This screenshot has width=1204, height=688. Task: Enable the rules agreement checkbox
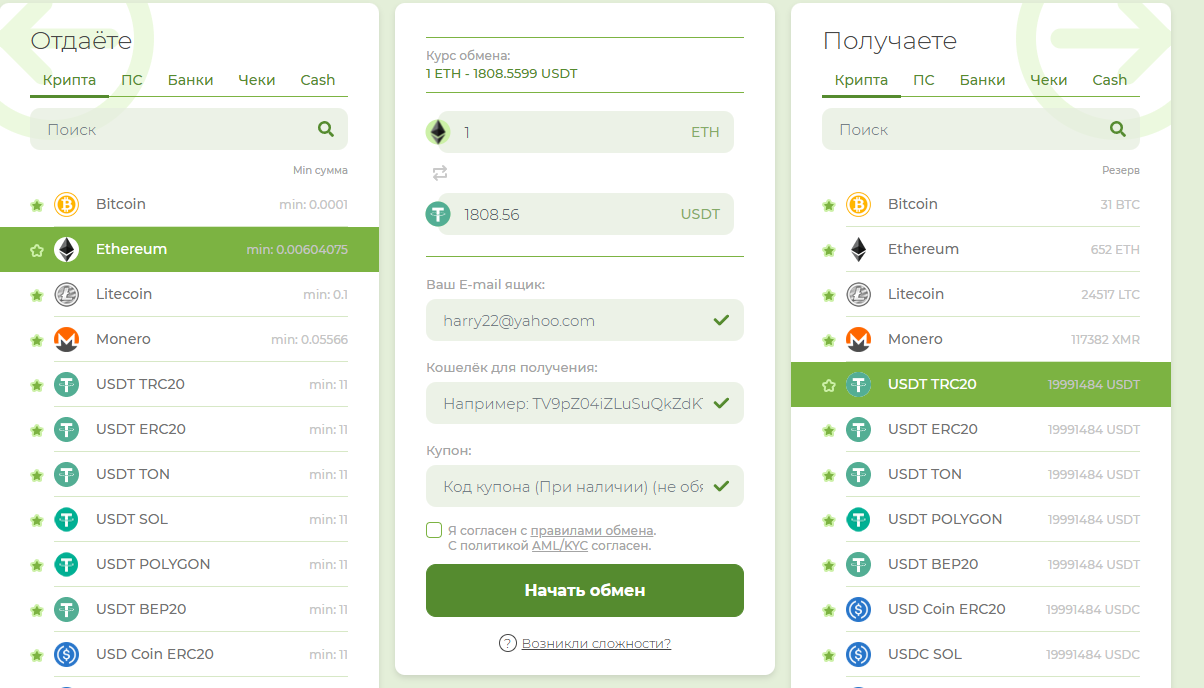[x=434, y=530]
